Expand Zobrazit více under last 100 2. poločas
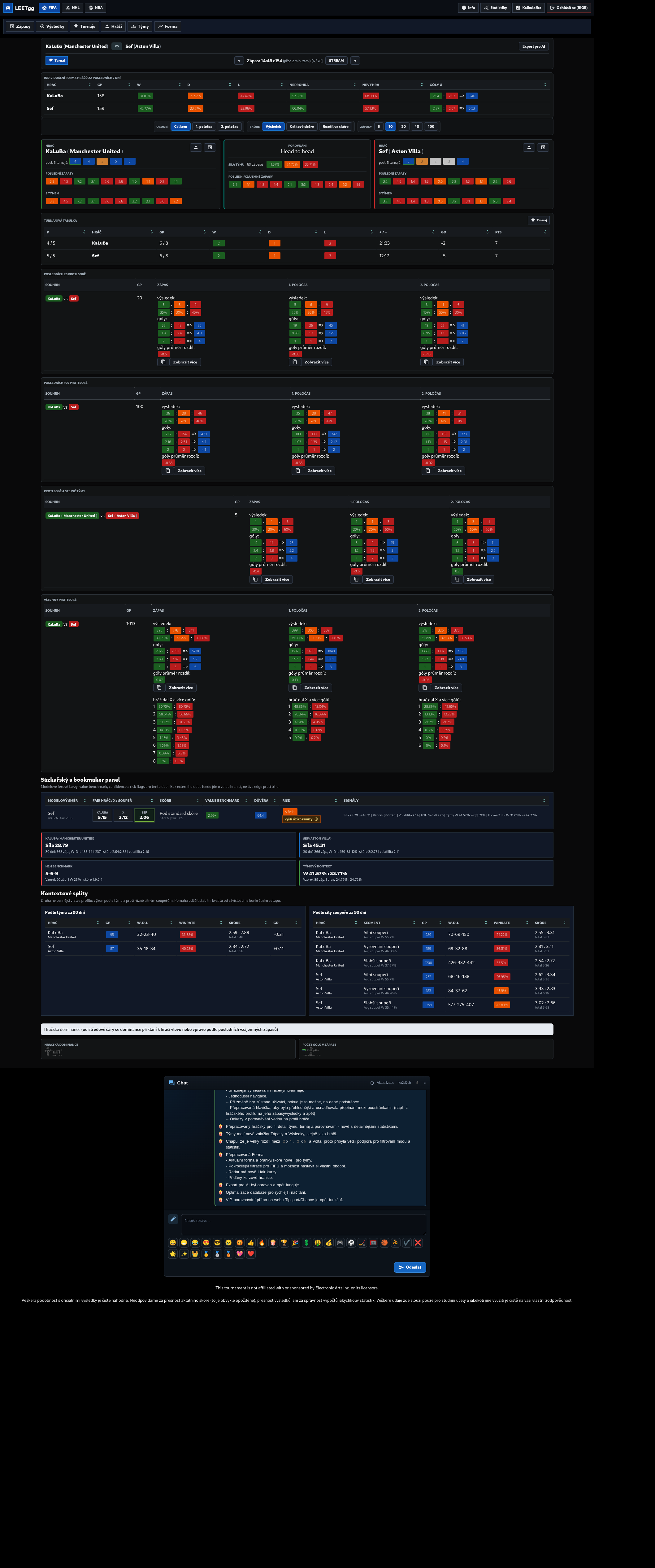655x1568 pixels. tap(450, 471)
